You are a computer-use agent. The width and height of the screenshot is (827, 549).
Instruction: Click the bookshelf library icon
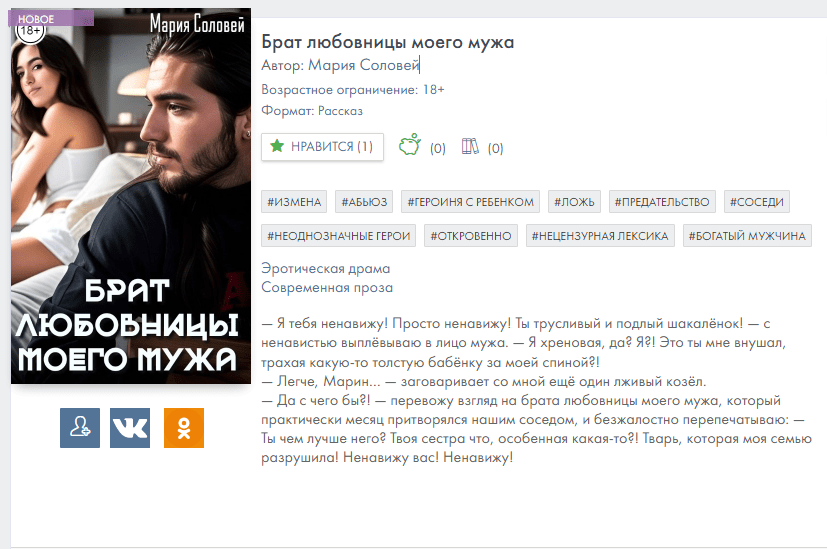(x=470, y=146)
